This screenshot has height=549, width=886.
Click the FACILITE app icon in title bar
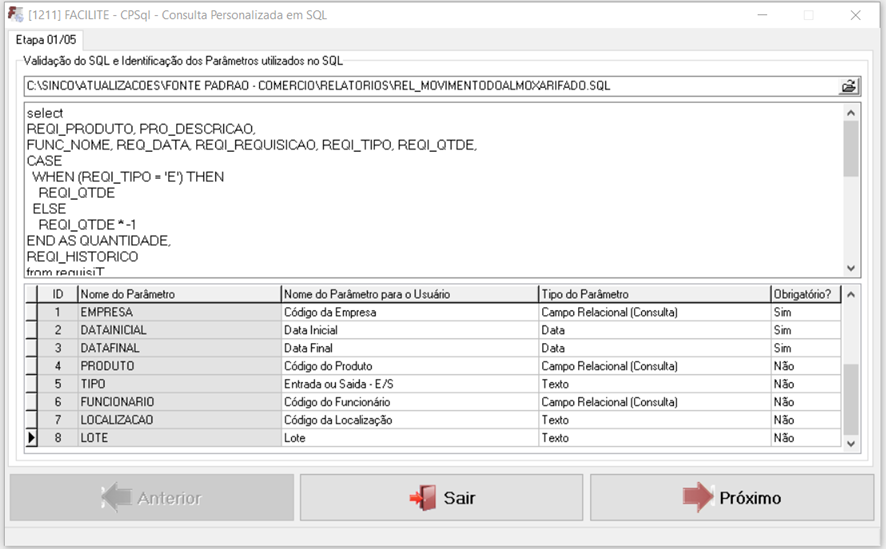click(x=15, y=14)
